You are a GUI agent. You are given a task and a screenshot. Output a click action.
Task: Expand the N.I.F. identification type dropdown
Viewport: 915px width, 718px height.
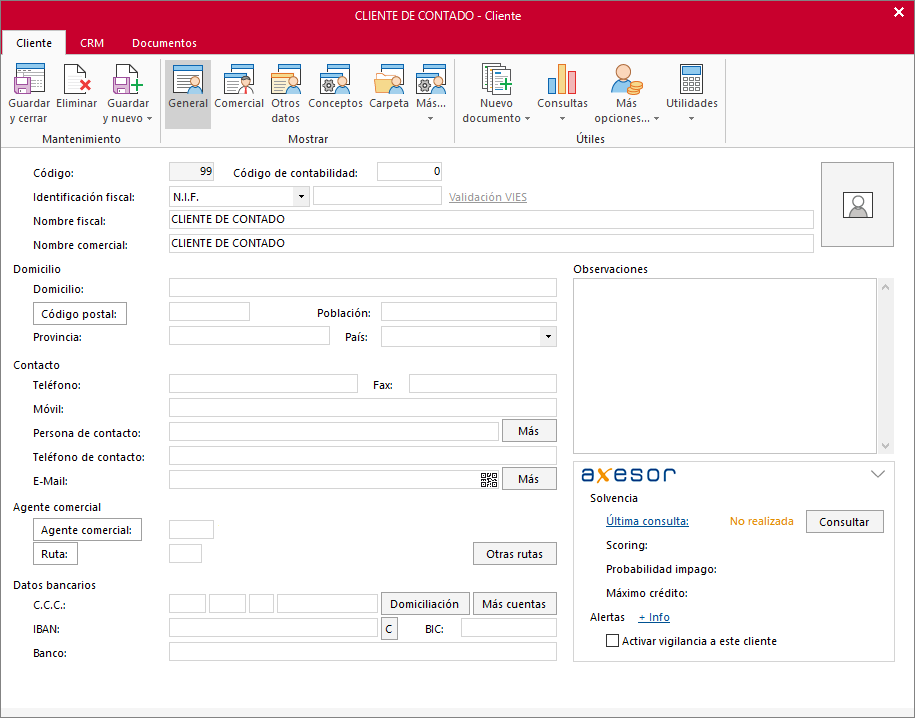[300, 197]
